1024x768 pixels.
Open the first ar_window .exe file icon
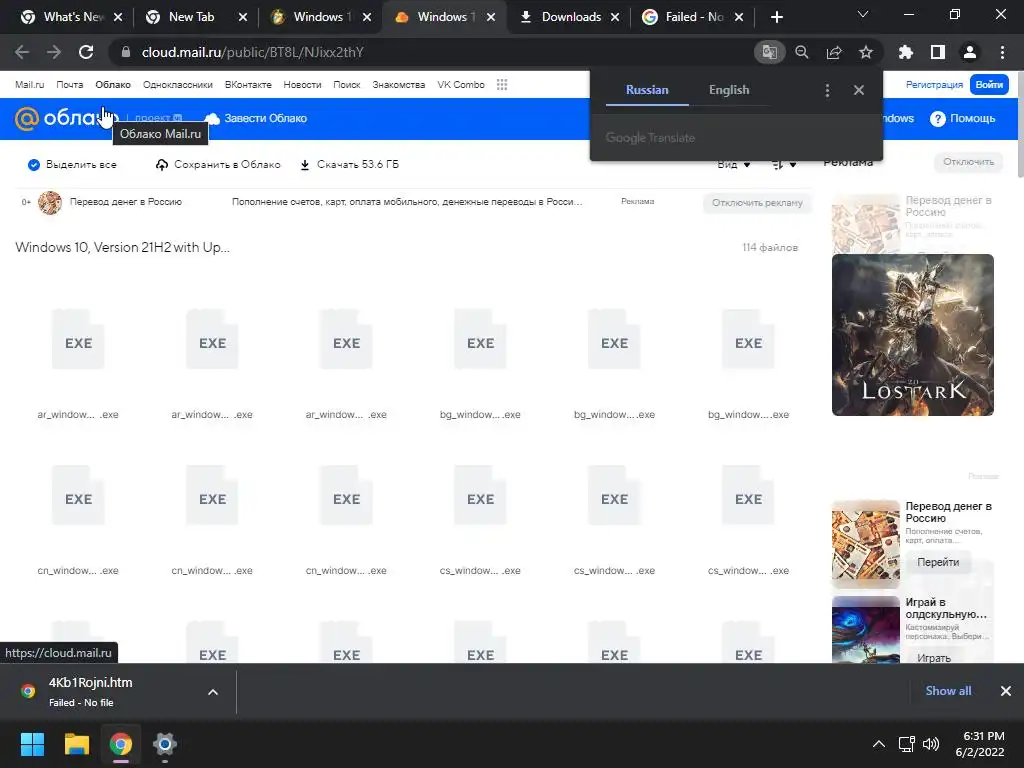[x=78, y=340]
